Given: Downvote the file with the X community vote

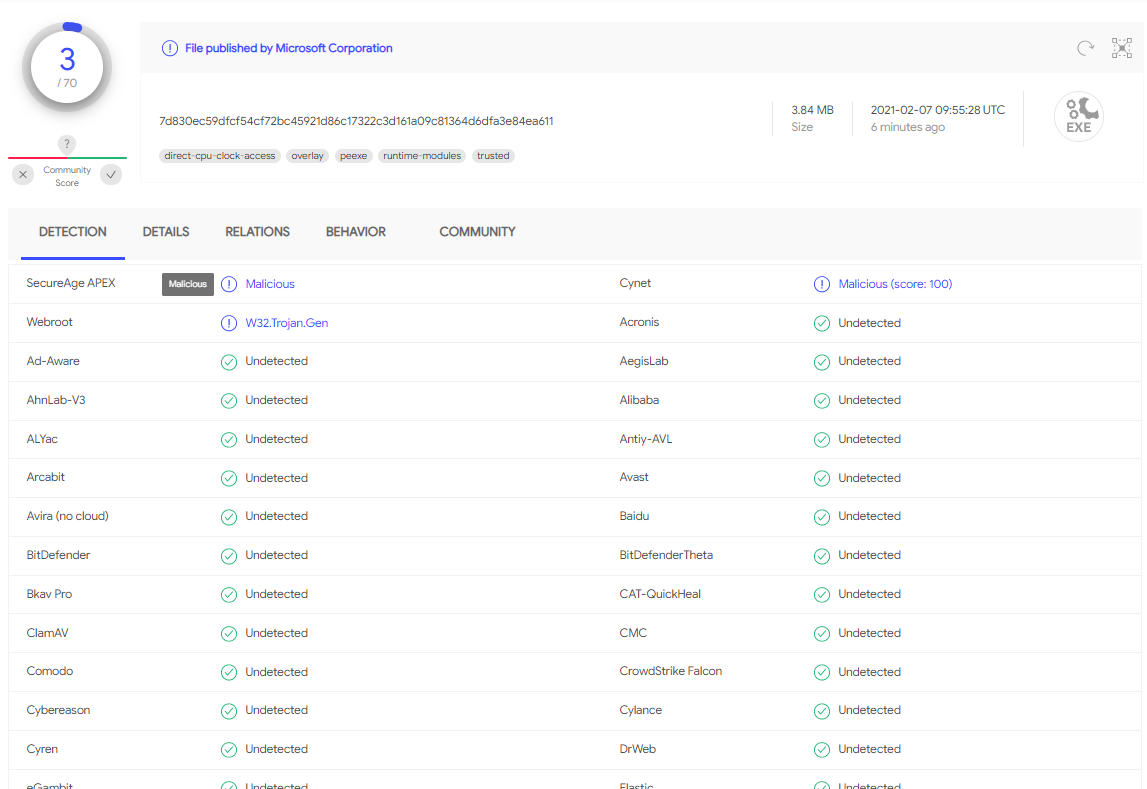Looking at the screenshot, I should click(x=22, y=174).
